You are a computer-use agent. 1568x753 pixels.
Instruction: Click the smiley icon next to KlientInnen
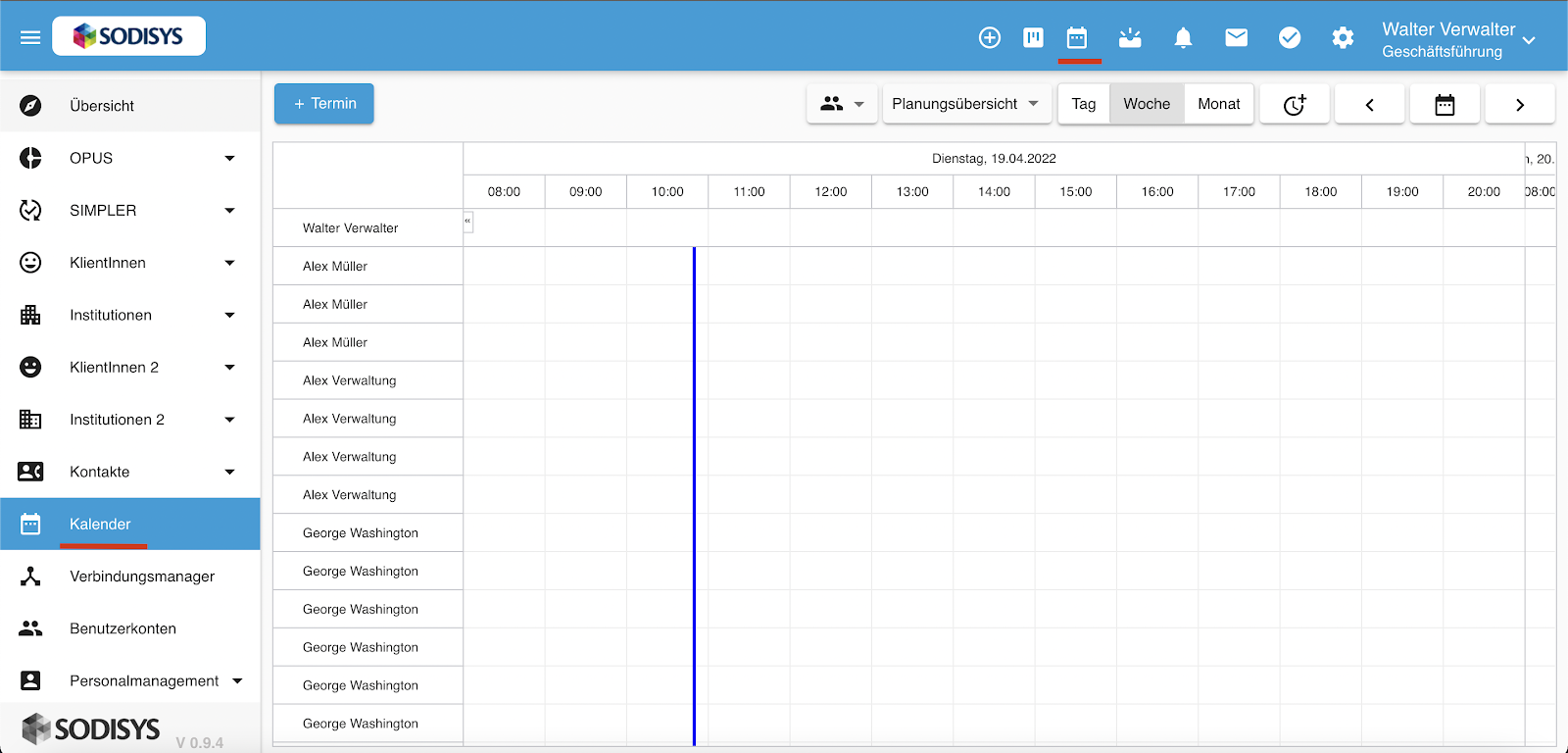30,263
